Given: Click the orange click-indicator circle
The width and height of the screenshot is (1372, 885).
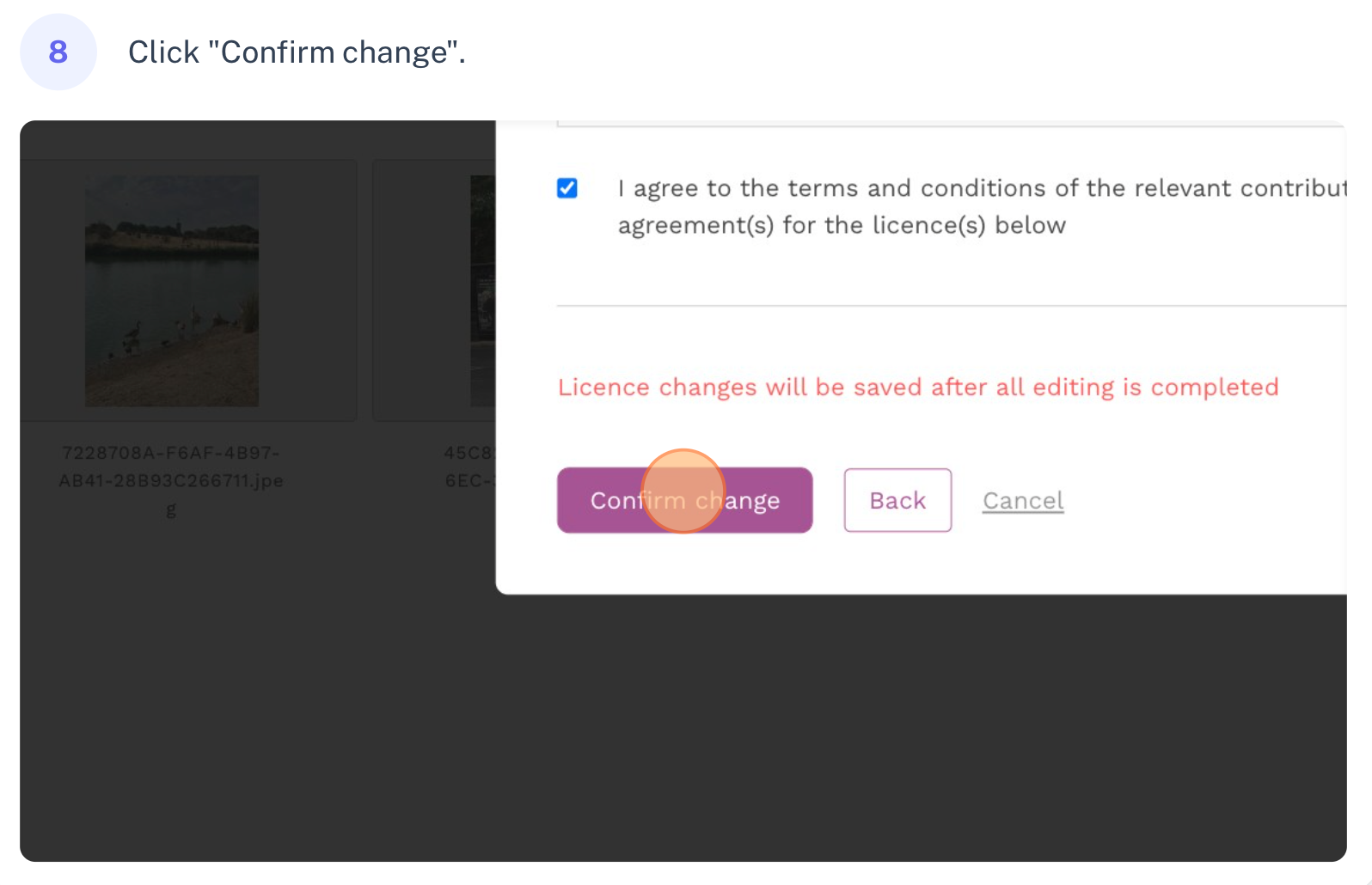Looking at the screenshot, I should (x=683, y=491).
